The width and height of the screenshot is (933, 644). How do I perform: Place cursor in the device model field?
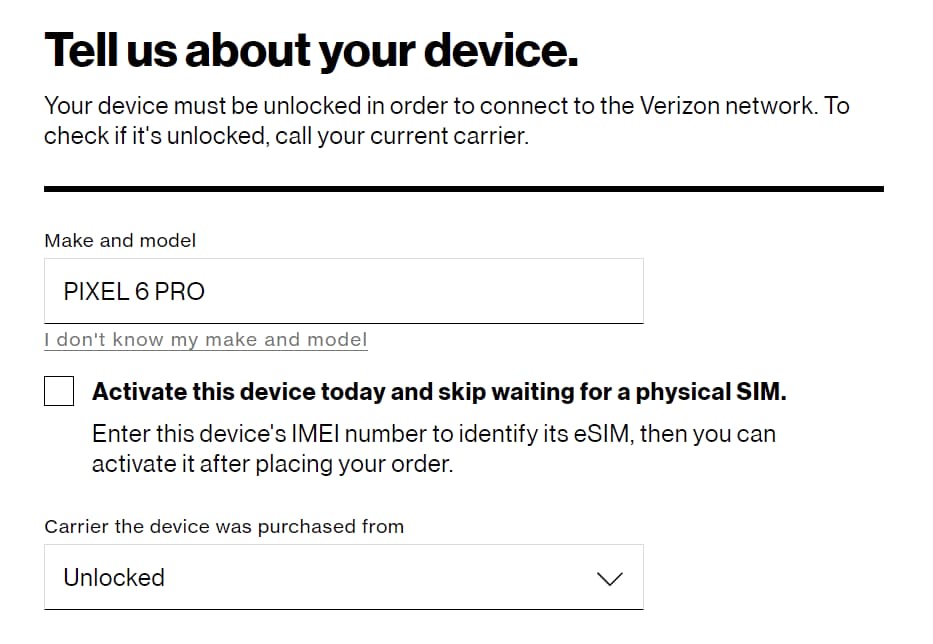[x=344, y=291]
